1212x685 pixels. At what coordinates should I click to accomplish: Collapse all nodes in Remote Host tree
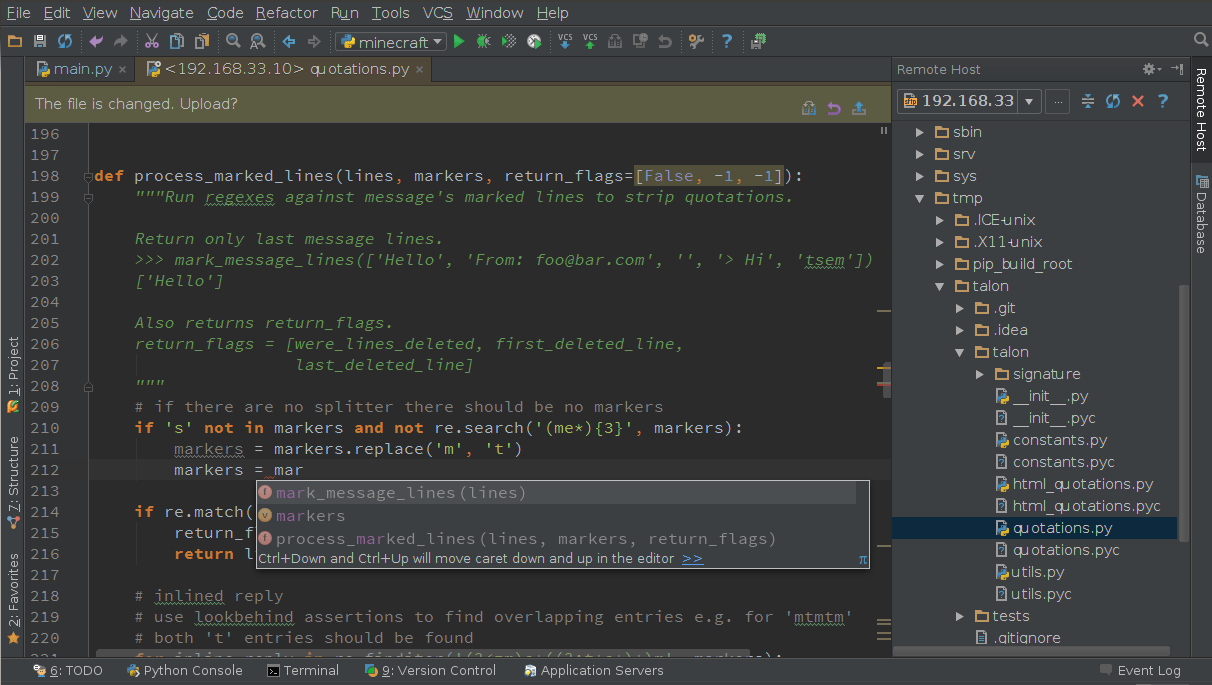[1087, 100]
